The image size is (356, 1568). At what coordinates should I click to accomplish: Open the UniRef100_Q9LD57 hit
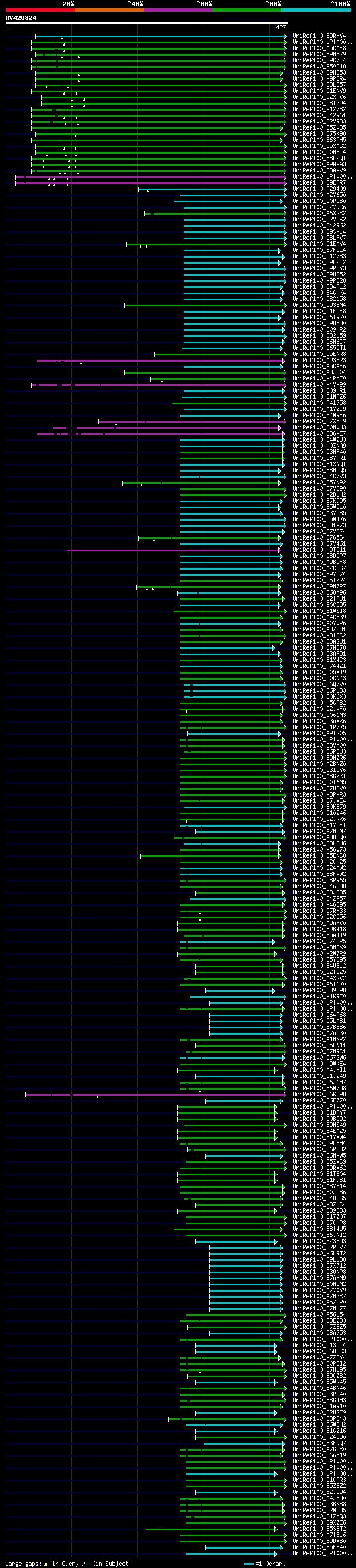tap(319, 85)
